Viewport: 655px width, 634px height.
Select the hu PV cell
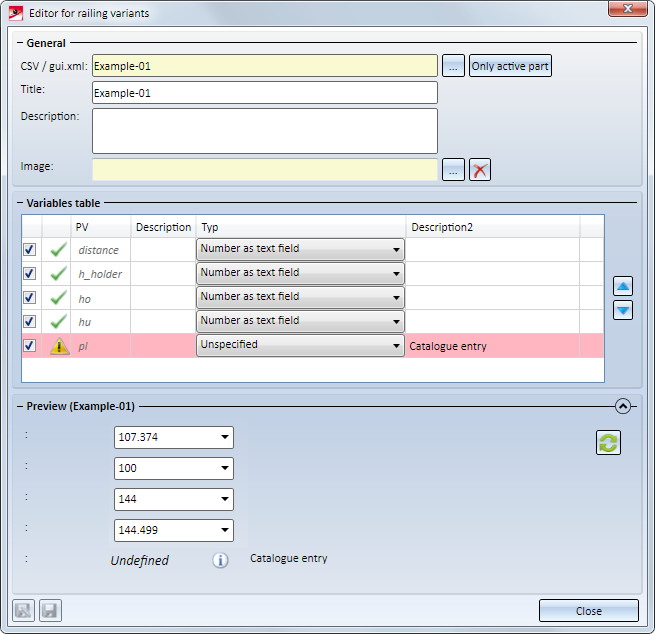[x=100, y=322]
